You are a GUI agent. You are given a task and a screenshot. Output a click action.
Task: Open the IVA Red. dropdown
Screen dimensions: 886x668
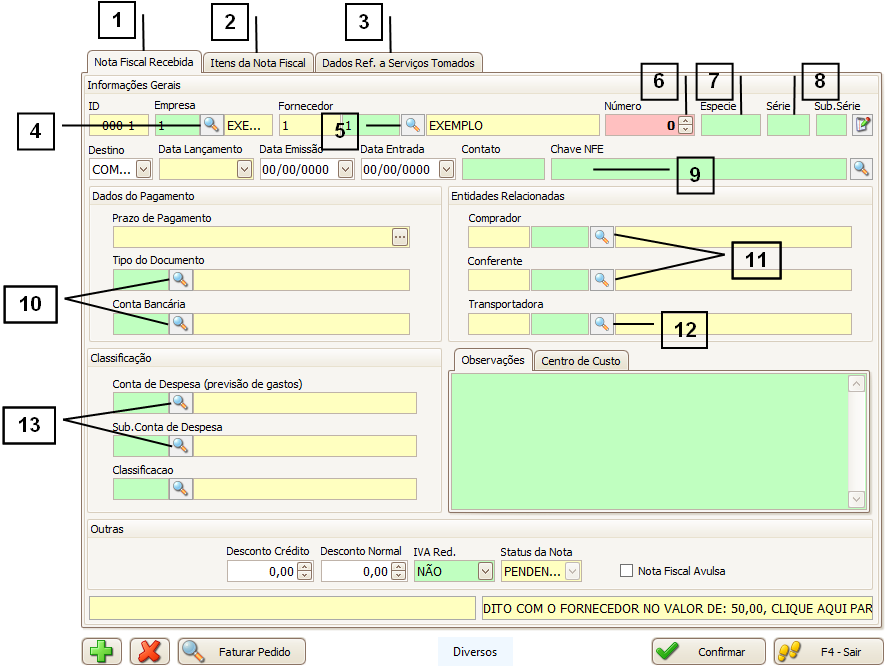point(486,571)
